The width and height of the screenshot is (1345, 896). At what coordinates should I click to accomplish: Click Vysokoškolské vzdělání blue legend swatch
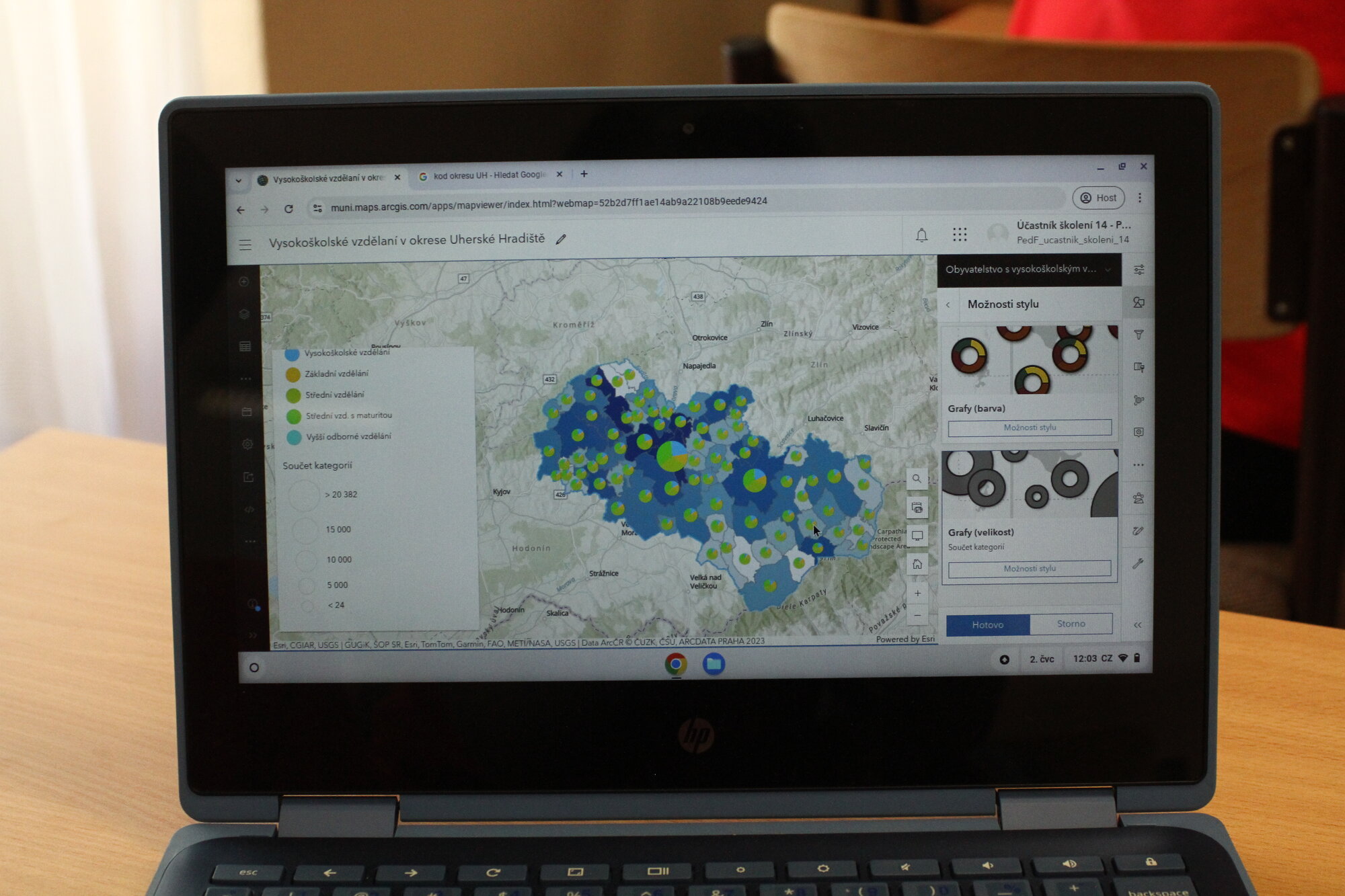291,354
